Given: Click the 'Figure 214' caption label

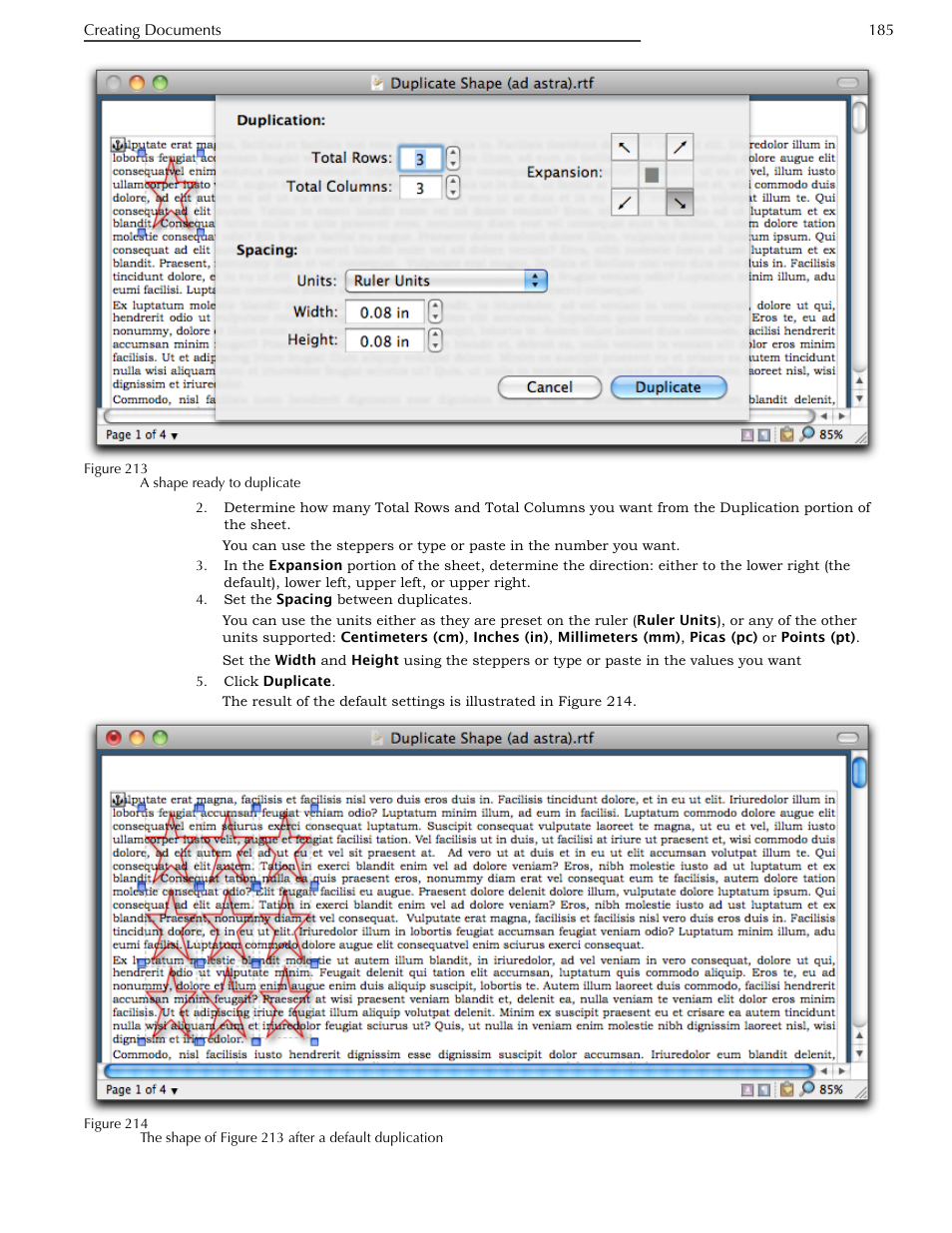Looking at the screenshot, I should (x=116, y=1123).
